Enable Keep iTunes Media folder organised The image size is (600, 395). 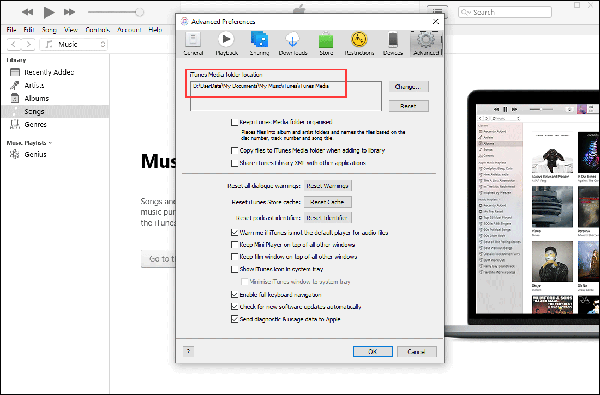click(234, 122)
